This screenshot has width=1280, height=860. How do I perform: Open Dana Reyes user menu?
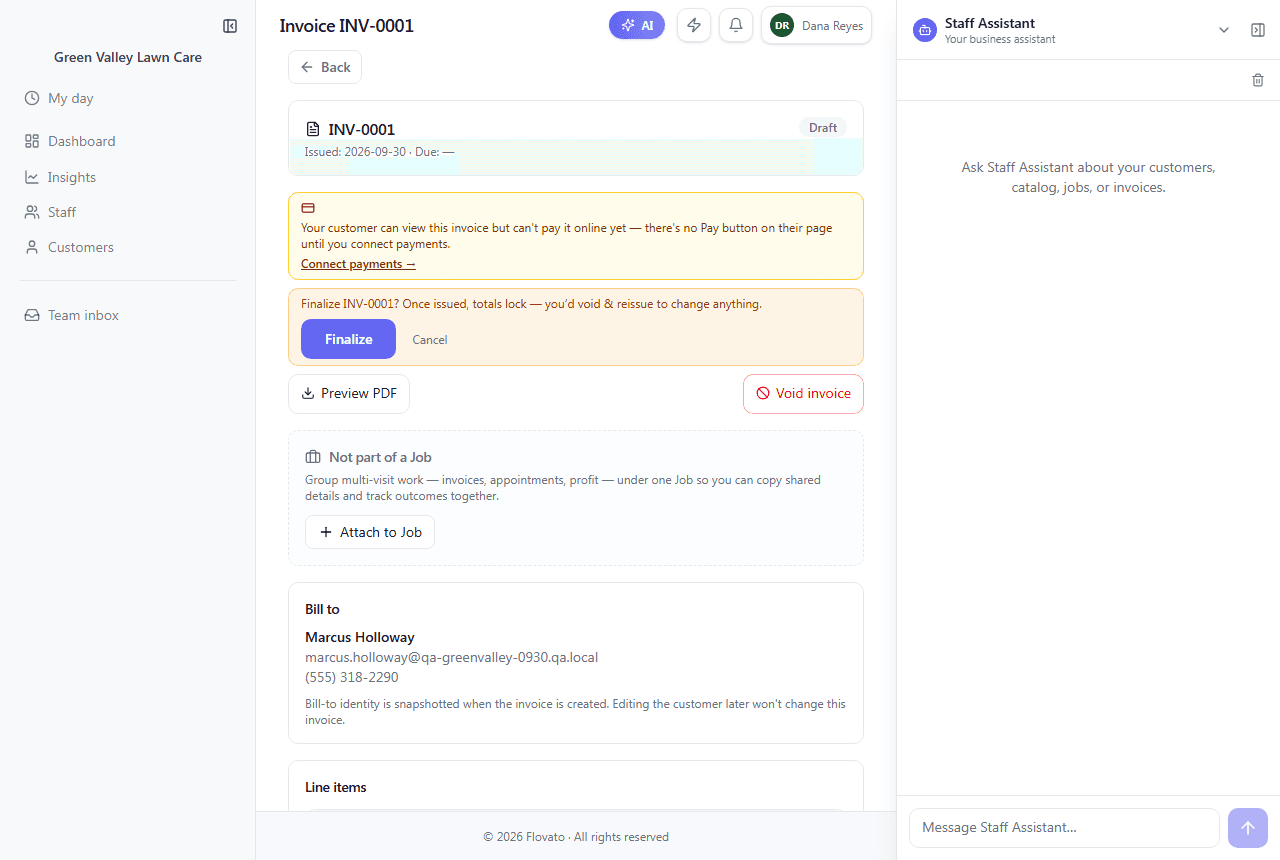click(x=816, y=26)
